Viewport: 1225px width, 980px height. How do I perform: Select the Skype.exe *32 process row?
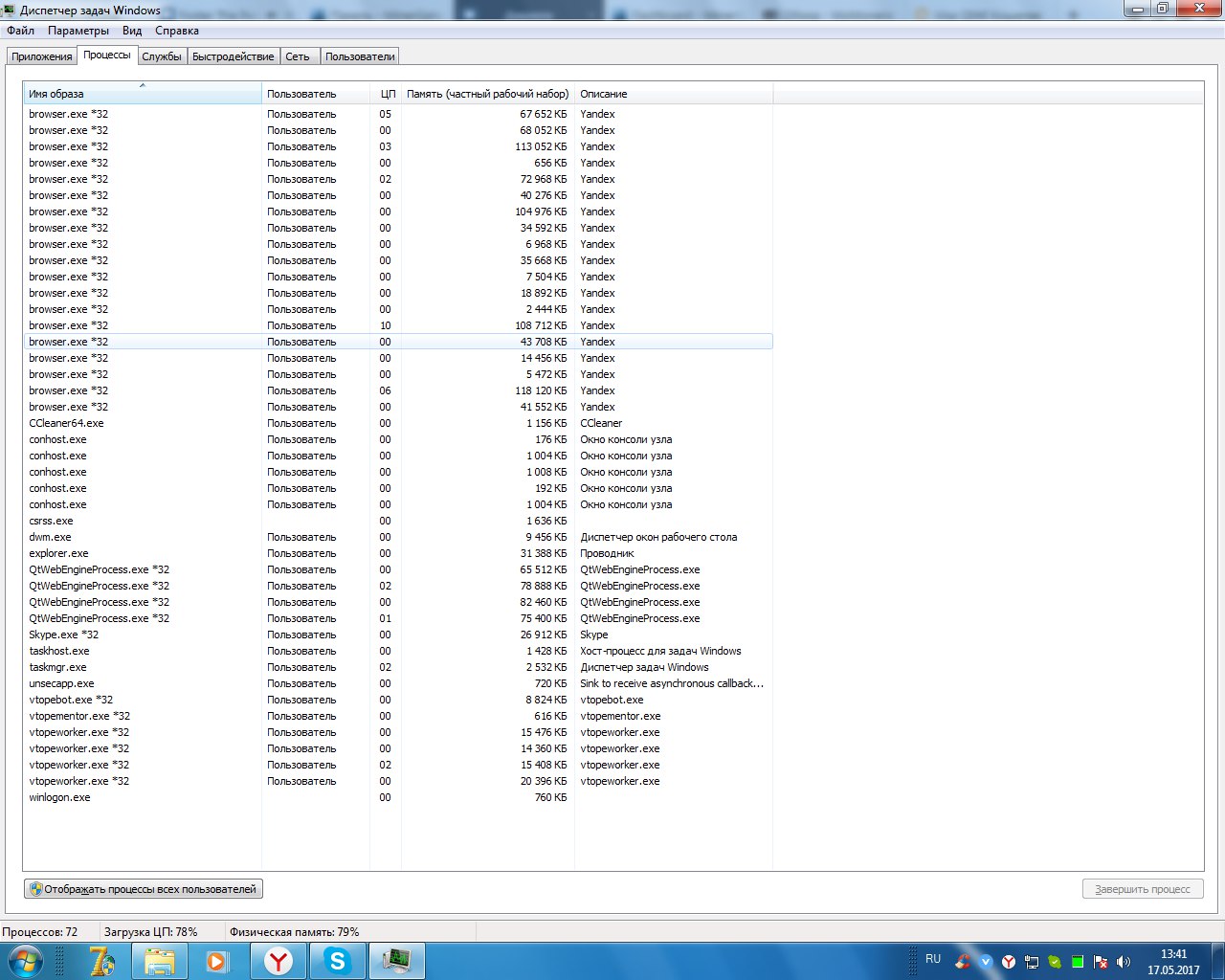[64, 635]
